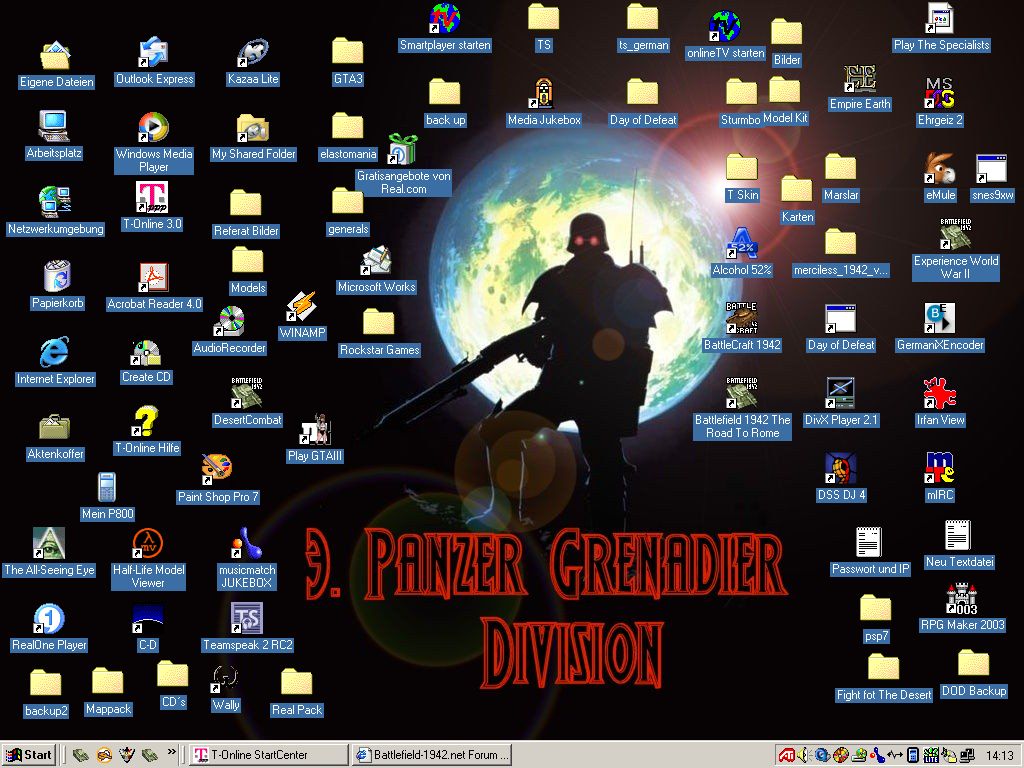Screen dimensions: 1024x768
Task: Click the snes9xw shortcut icon
Action: pos(991,169)
